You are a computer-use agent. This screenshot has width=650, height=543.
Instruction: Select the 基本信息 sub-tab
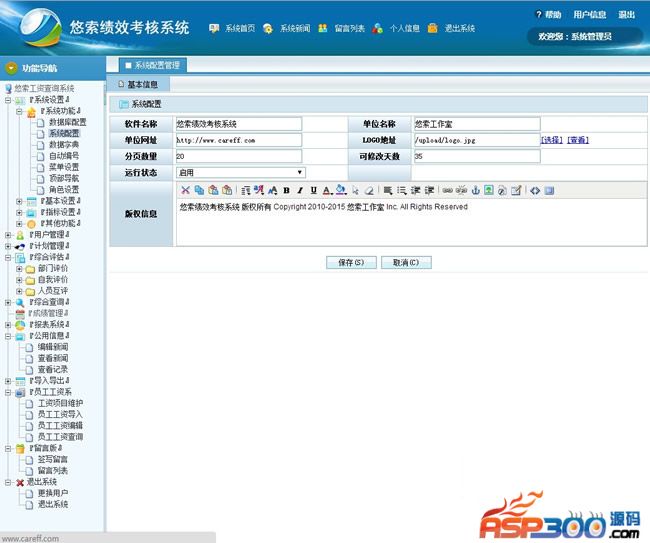tap(138, 85)
